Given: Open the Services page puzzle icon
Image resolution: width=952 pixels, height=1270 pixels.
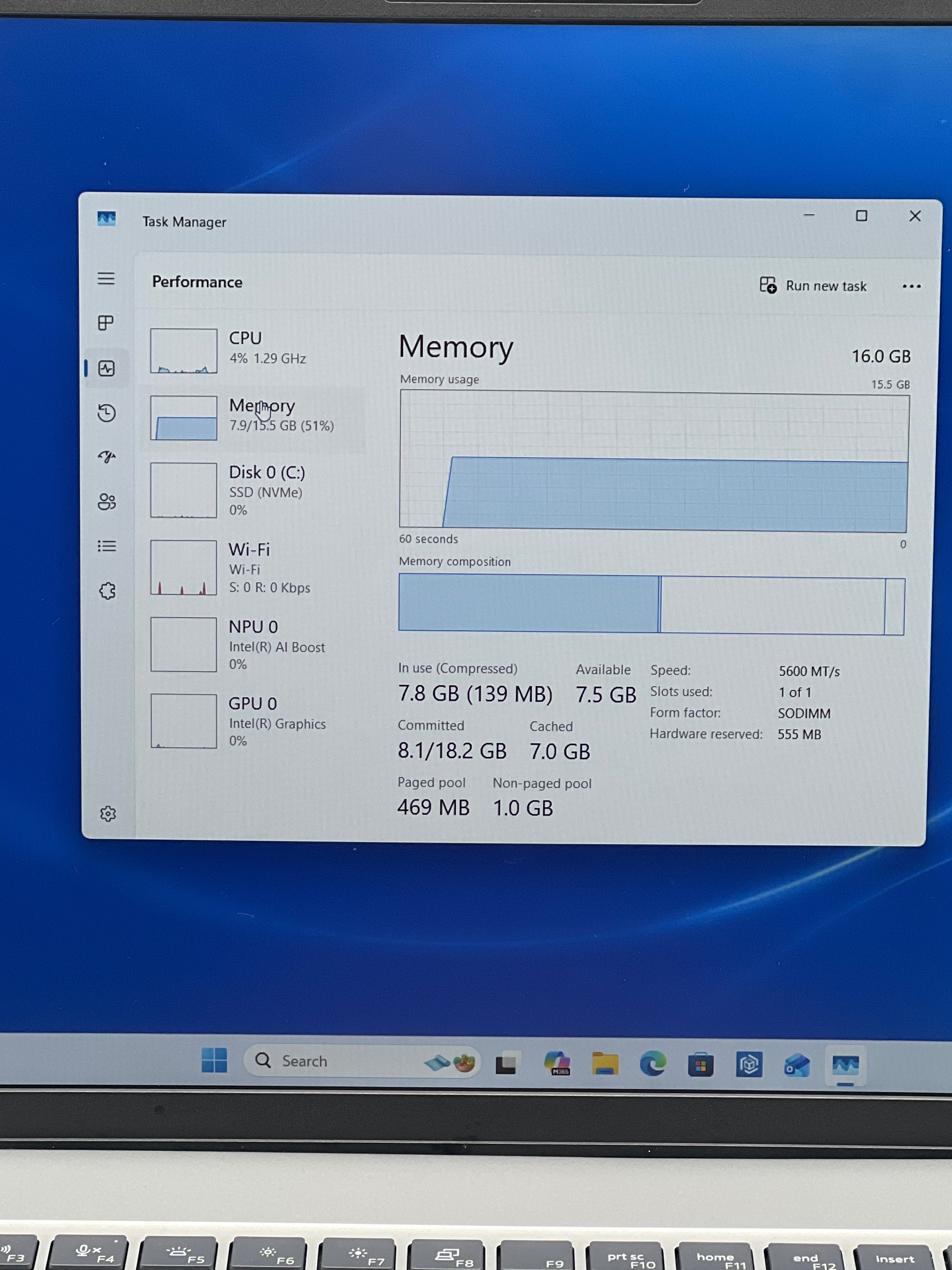Looking at the screenshot, I should point(107,591).
